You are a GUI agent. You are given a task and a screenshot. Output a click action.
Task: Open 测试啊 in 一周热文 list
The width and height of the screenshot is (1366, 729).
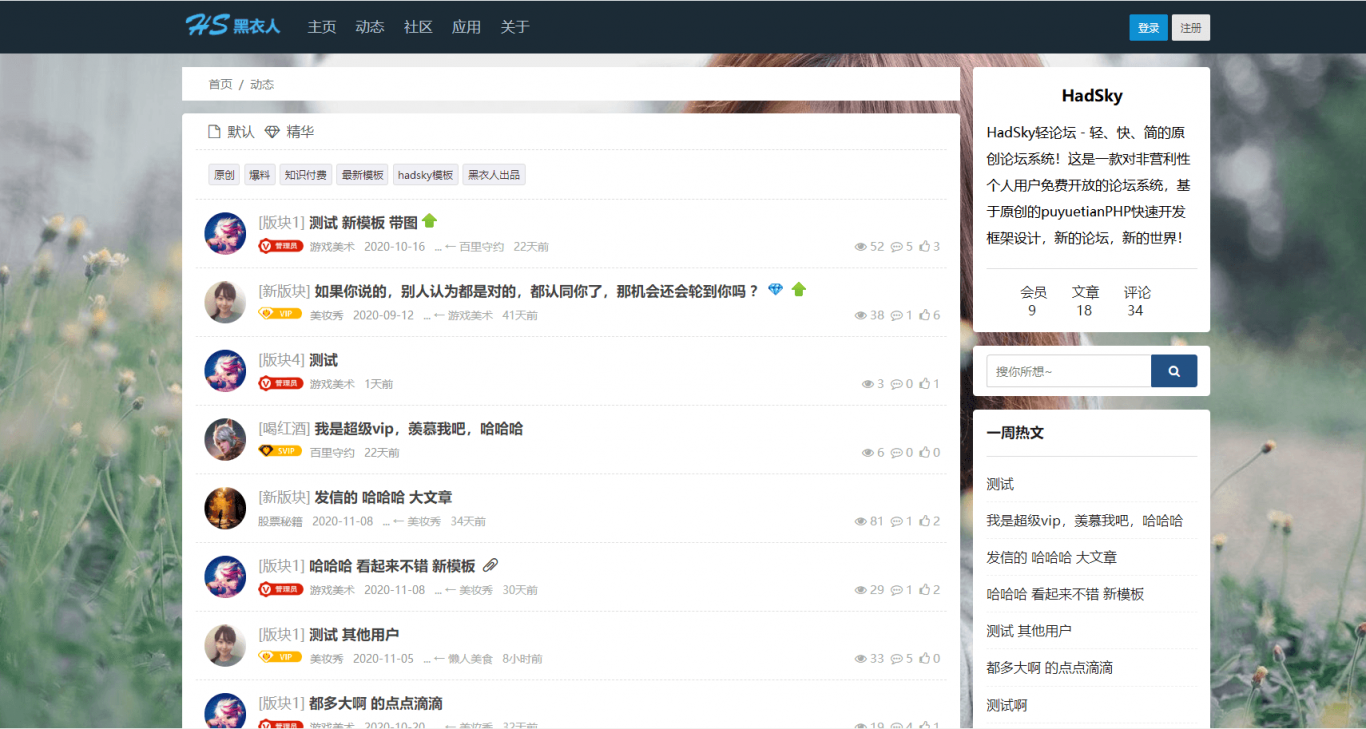click(x=1007, y=705)
